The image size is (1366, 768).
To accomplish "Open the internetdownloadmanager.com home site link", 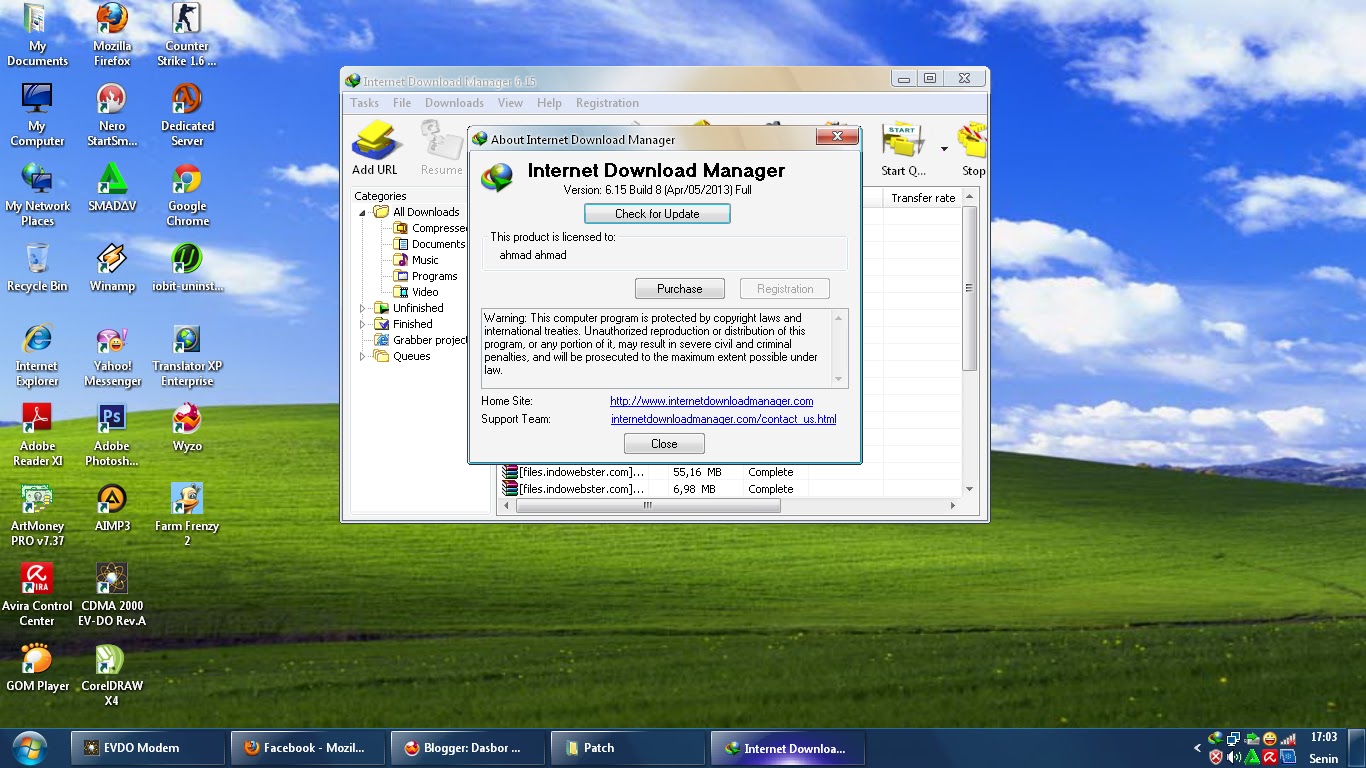I will point(712,401).
